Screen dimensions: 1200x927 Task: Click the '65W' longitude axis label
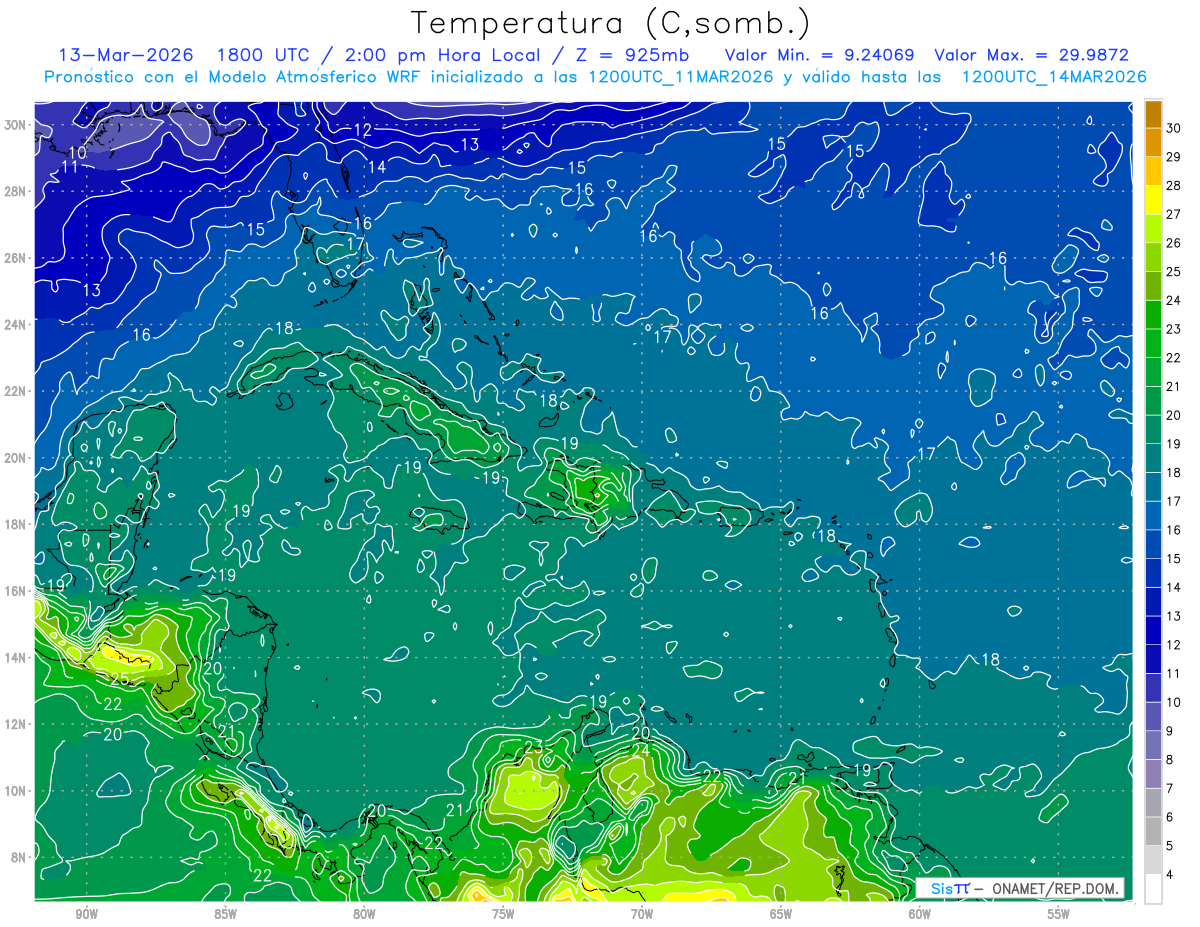[x=781, y=914]
